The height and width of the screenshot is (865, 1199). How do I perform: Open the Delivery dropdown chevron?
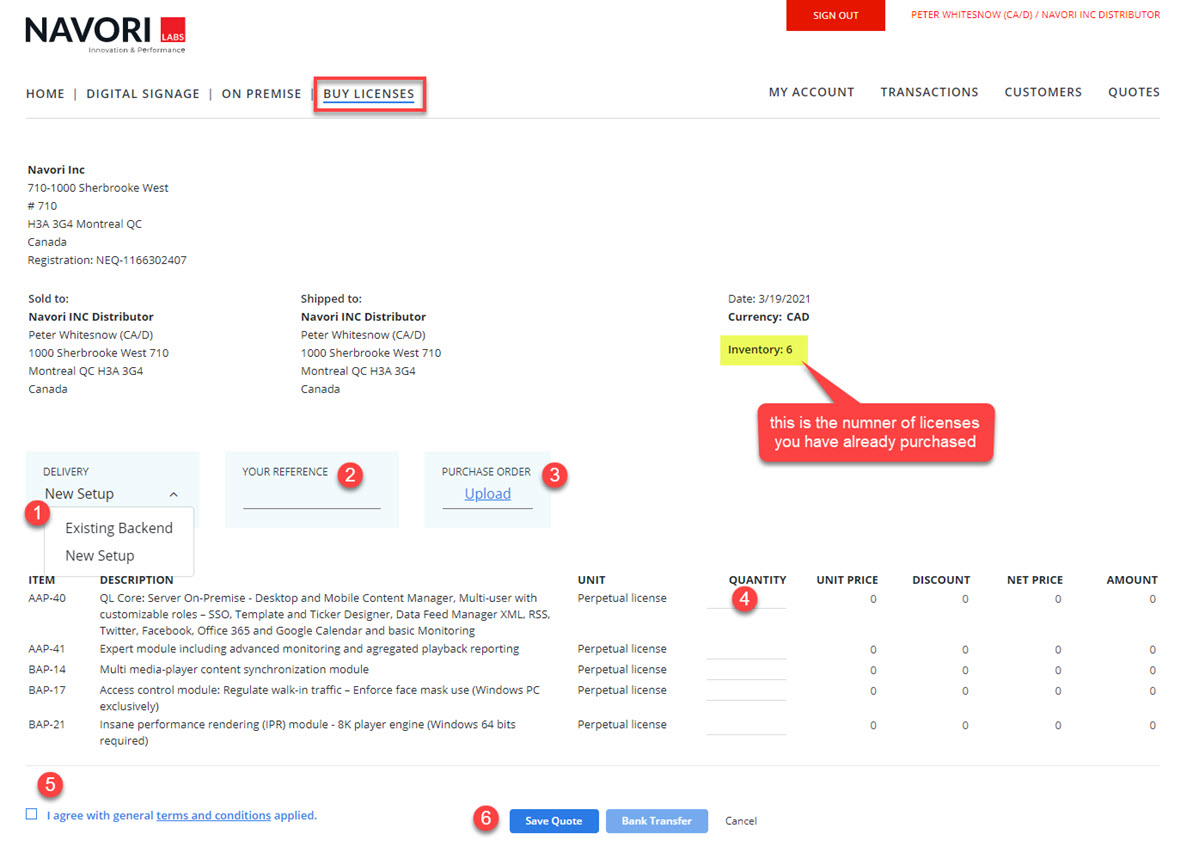[173, 495]
